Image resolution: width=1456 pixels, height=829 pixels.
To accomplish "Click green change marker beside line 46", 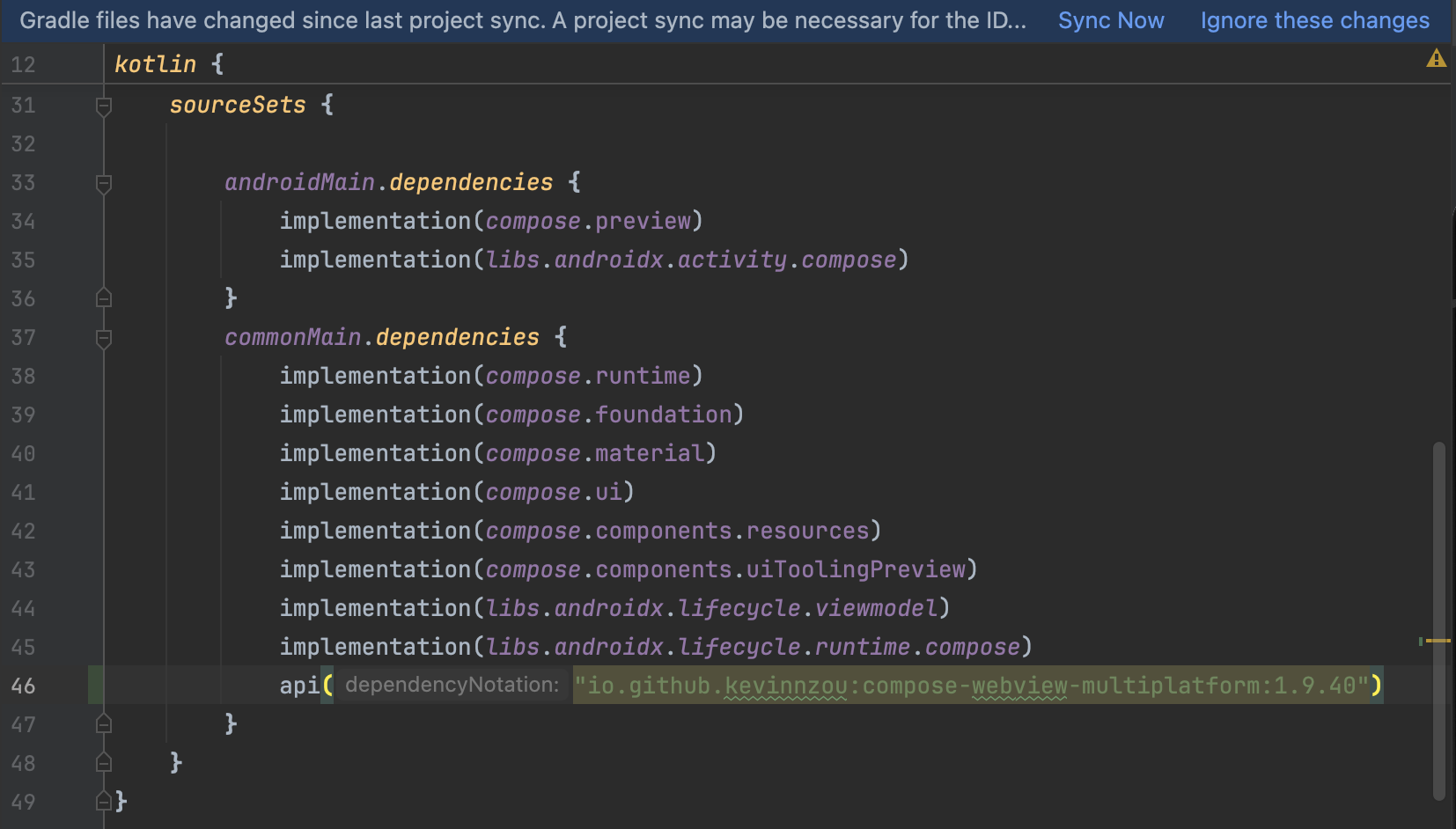I will pyautogui.click(x=95, y=686).
